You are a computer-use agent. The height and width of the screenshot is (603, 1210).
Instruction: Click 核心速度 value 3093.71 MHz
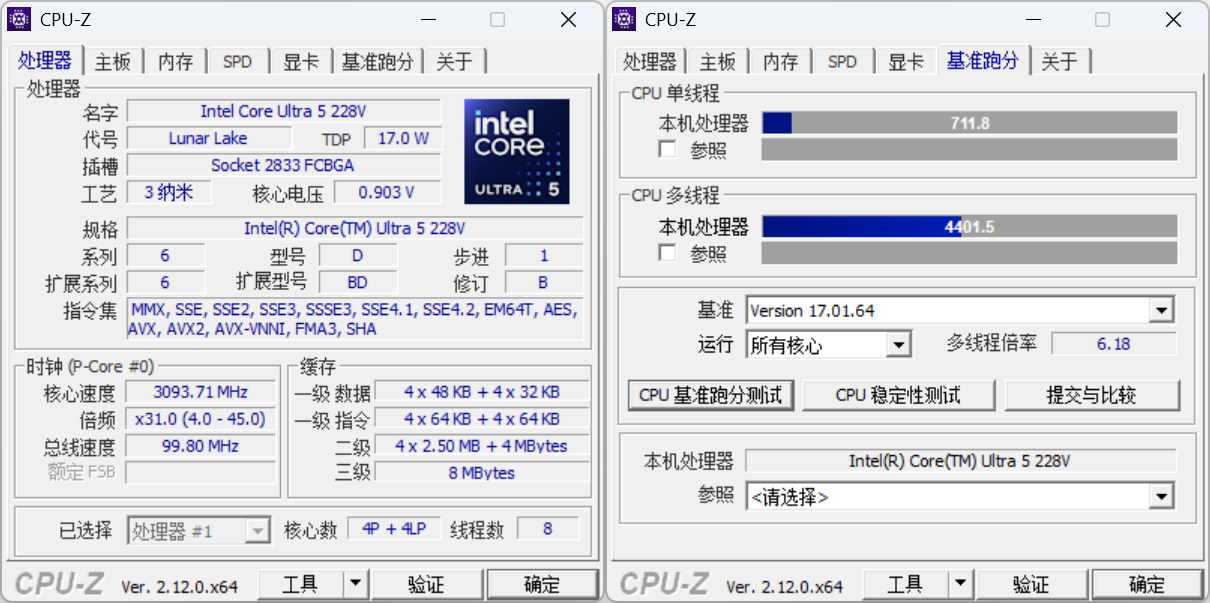pyautogui.click(x=201, y=392)
